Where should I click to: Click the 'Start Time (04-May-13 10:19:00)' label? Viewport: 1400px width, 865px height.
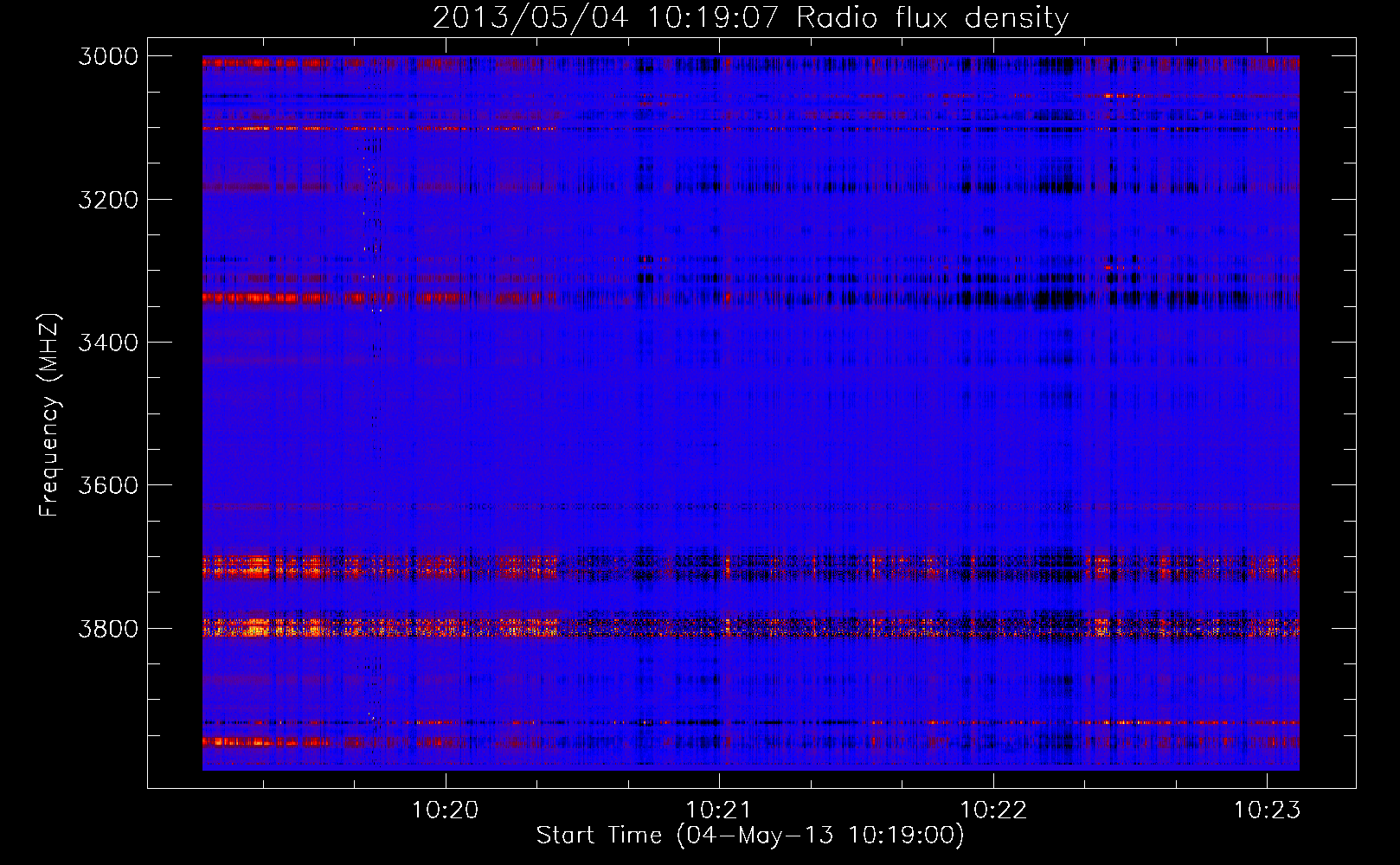tap(750, 836)
